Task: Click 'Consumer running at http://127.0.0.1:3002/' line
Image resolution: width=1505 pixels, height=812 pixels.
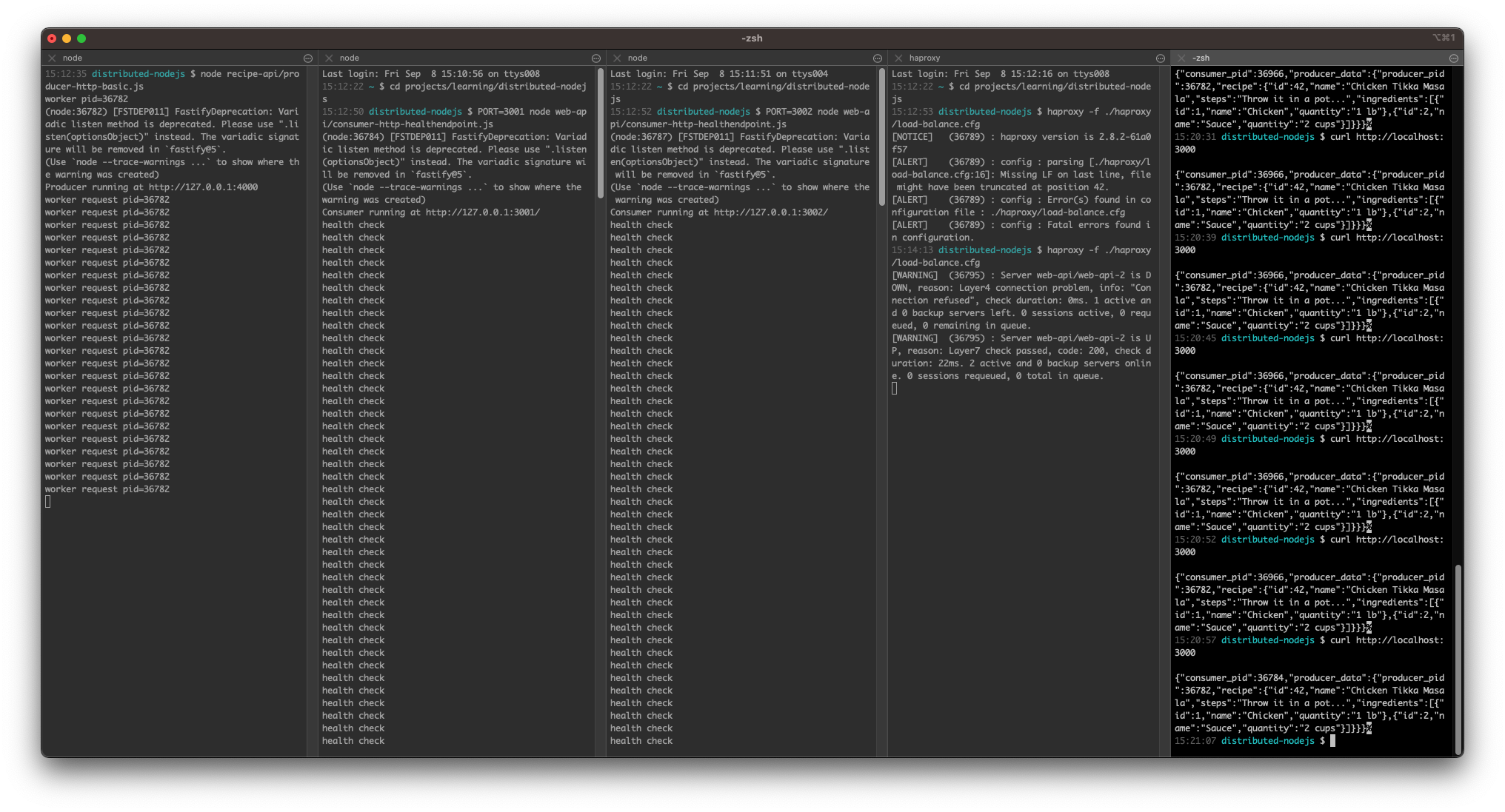Action: point(719,212)
